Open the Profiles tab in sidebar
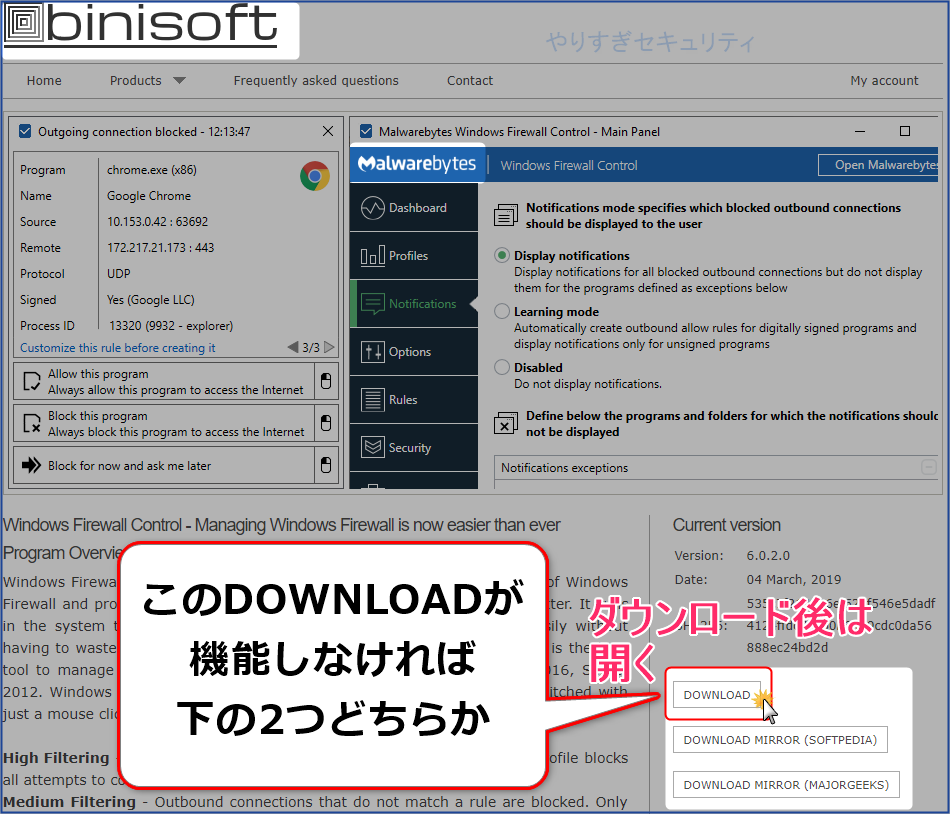 tap(414, 256)
